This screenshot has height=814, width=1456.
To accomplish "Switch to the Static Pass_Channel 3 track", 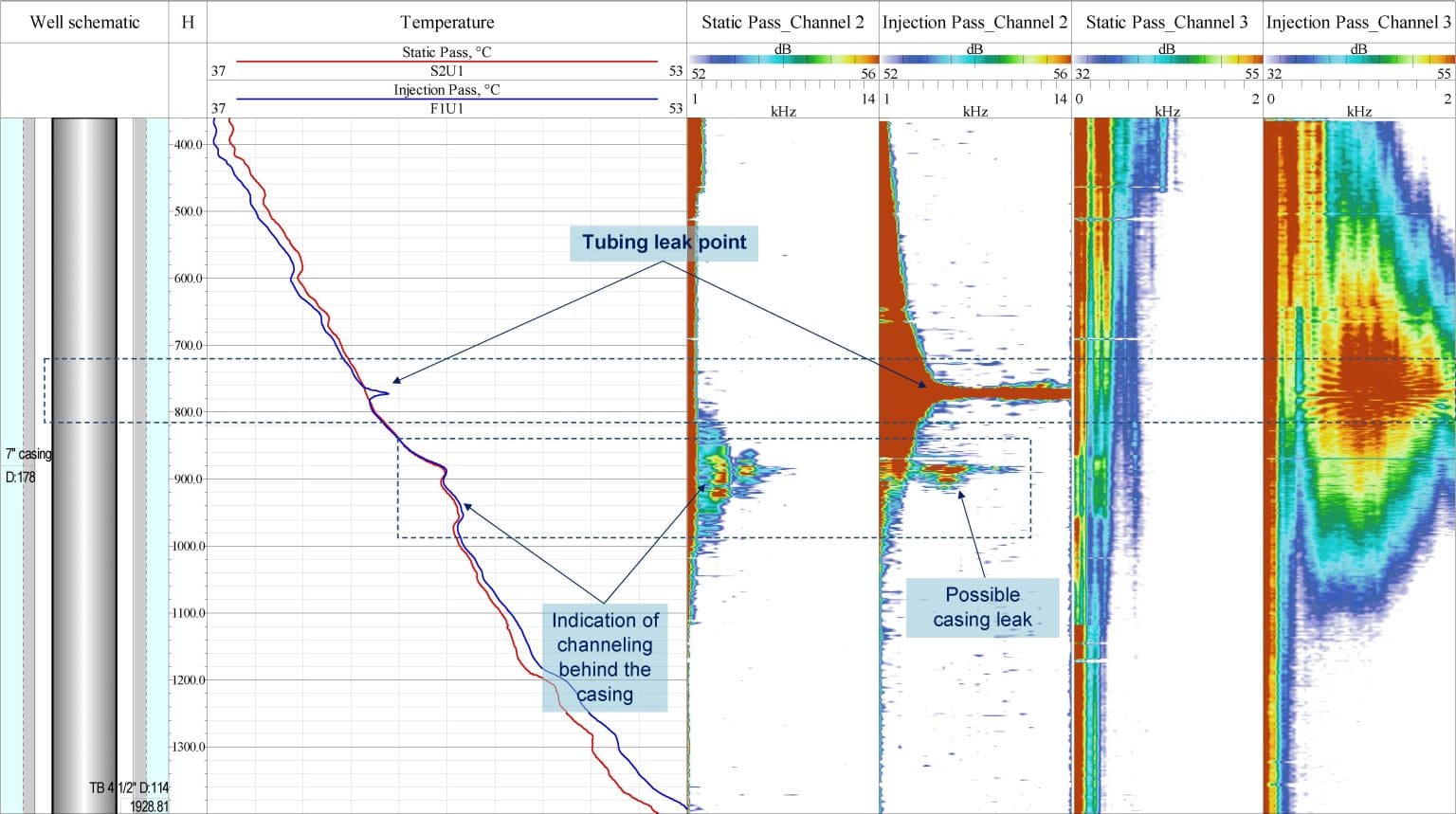I will pyautogui.click(x=1166, y=22).
